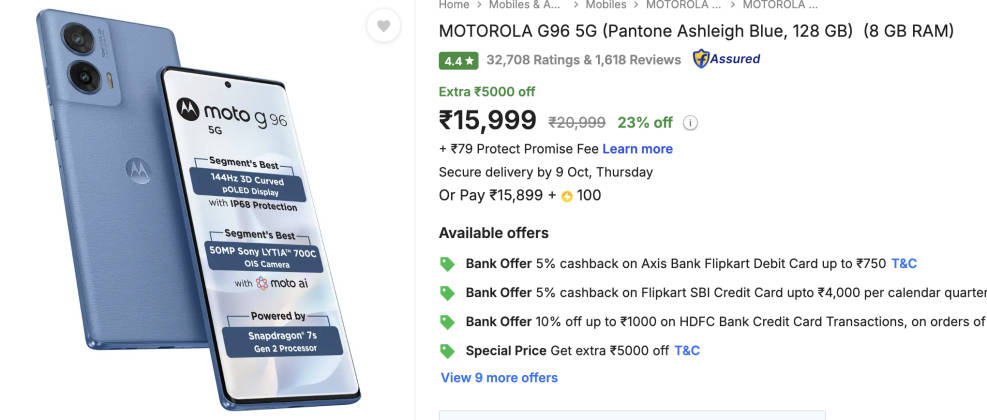Click the green tag icon beside SBI Credit Card offer
Viewport: 987px width, 420px height.
[448, 293]
